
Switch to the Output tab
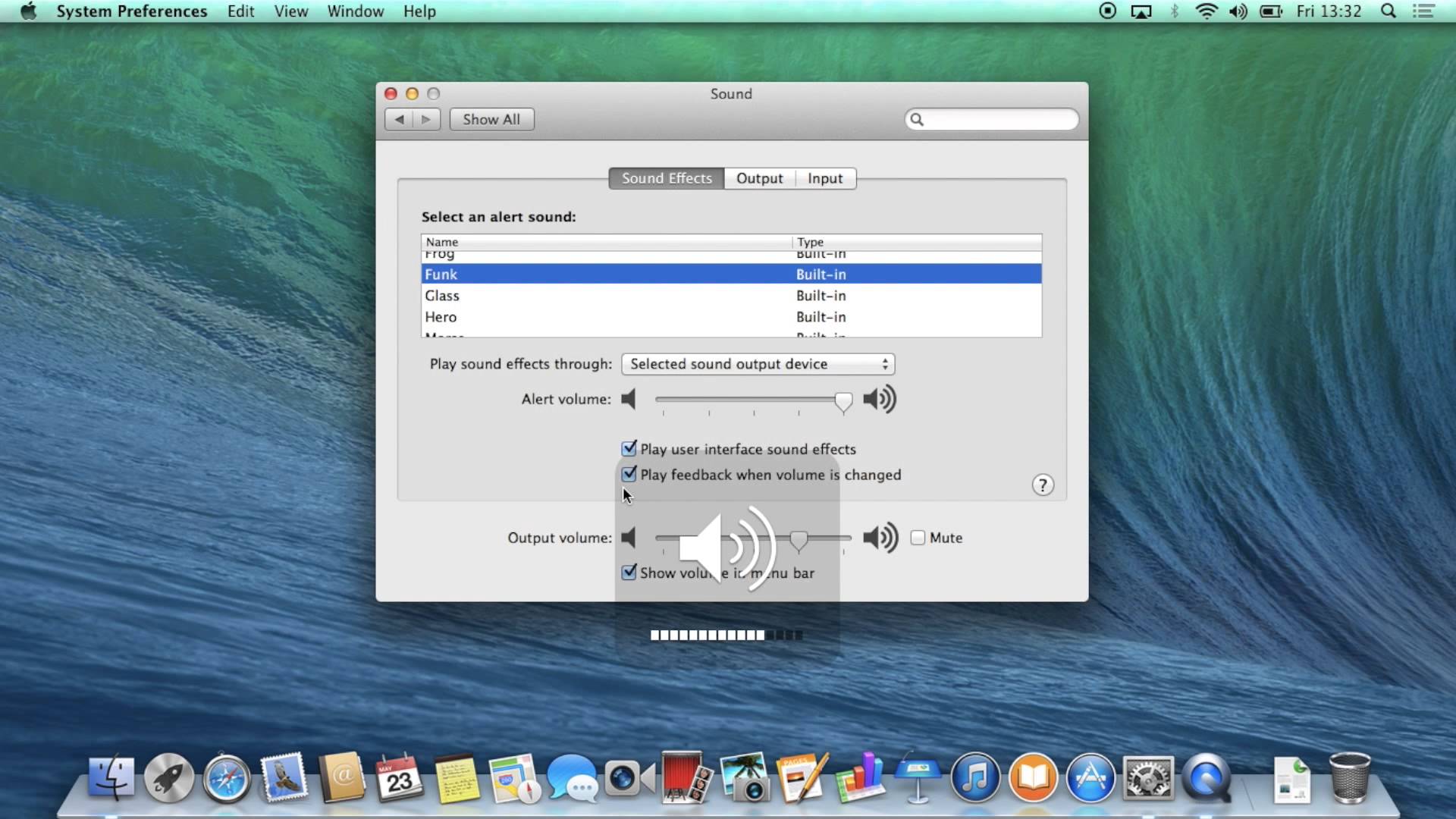coord(759,178)
